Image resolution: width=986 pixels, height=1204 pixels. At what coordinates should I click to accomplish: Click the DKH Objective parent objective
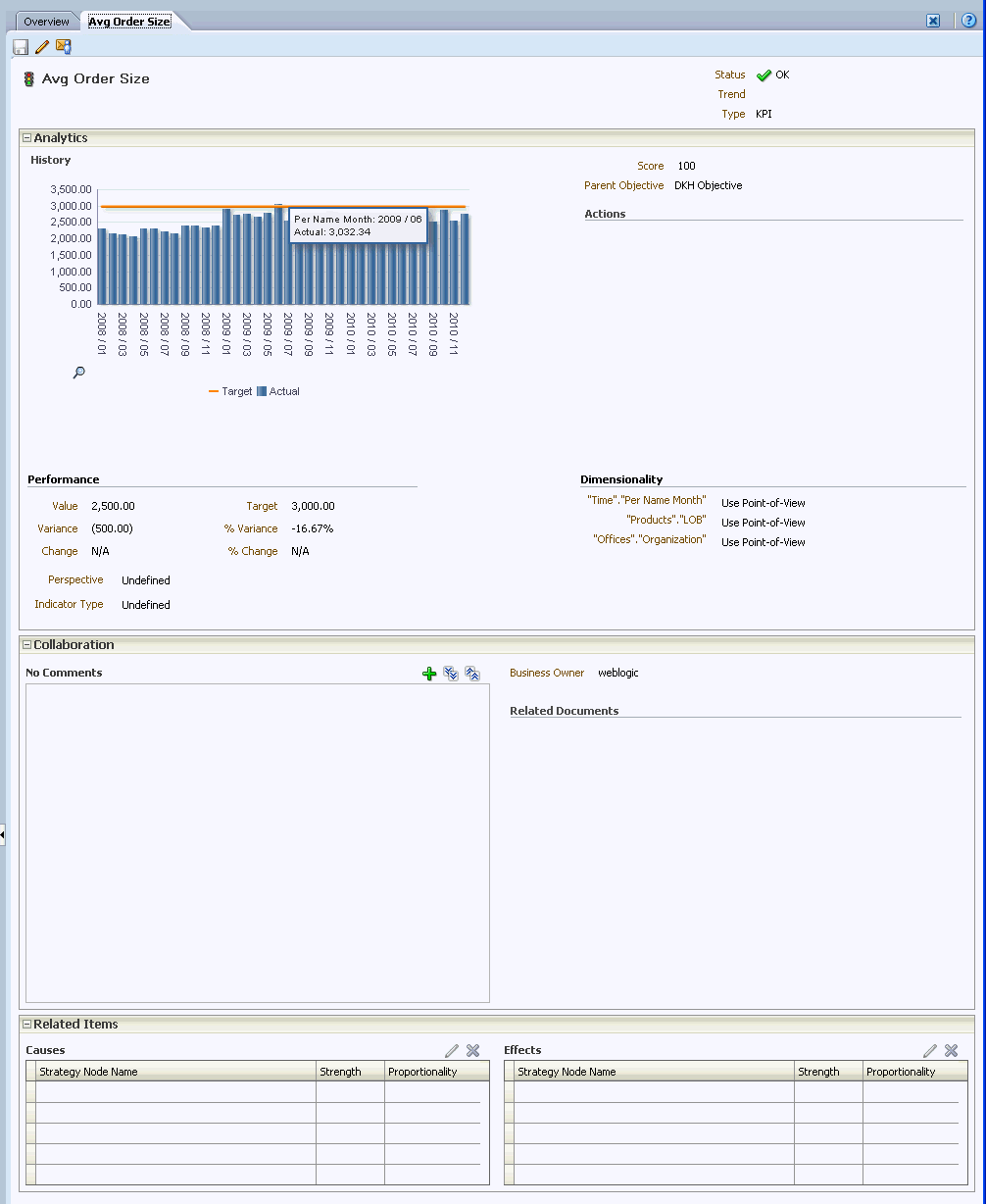point(708,185)
